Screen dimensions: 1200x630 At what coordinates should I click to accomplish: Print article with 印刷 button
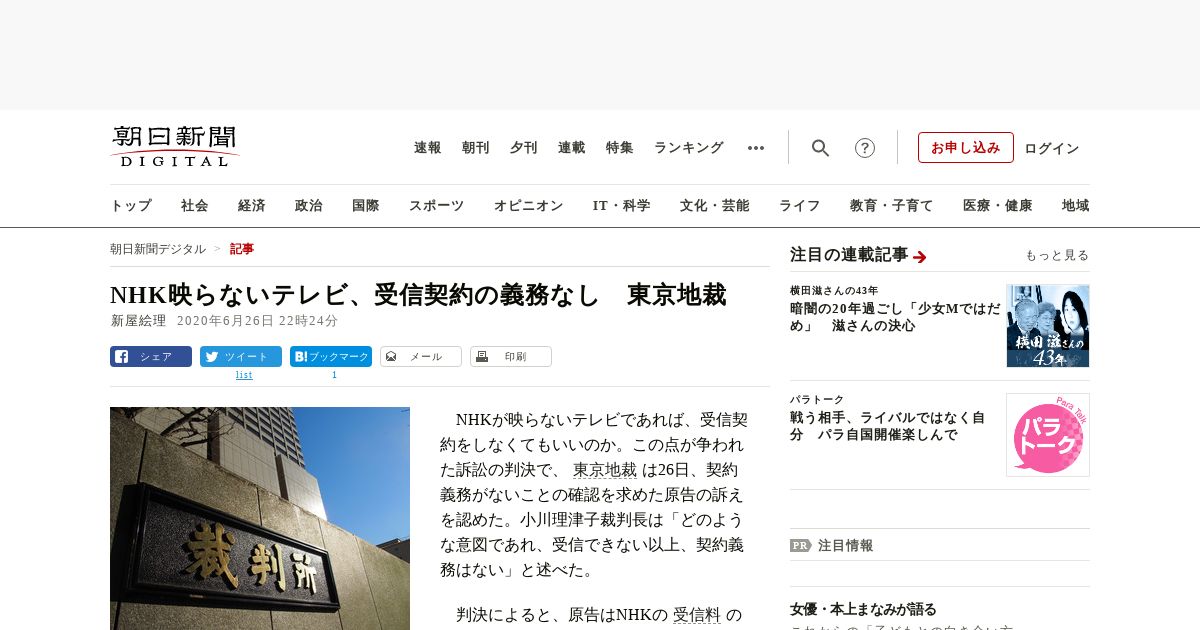point(511,356)
